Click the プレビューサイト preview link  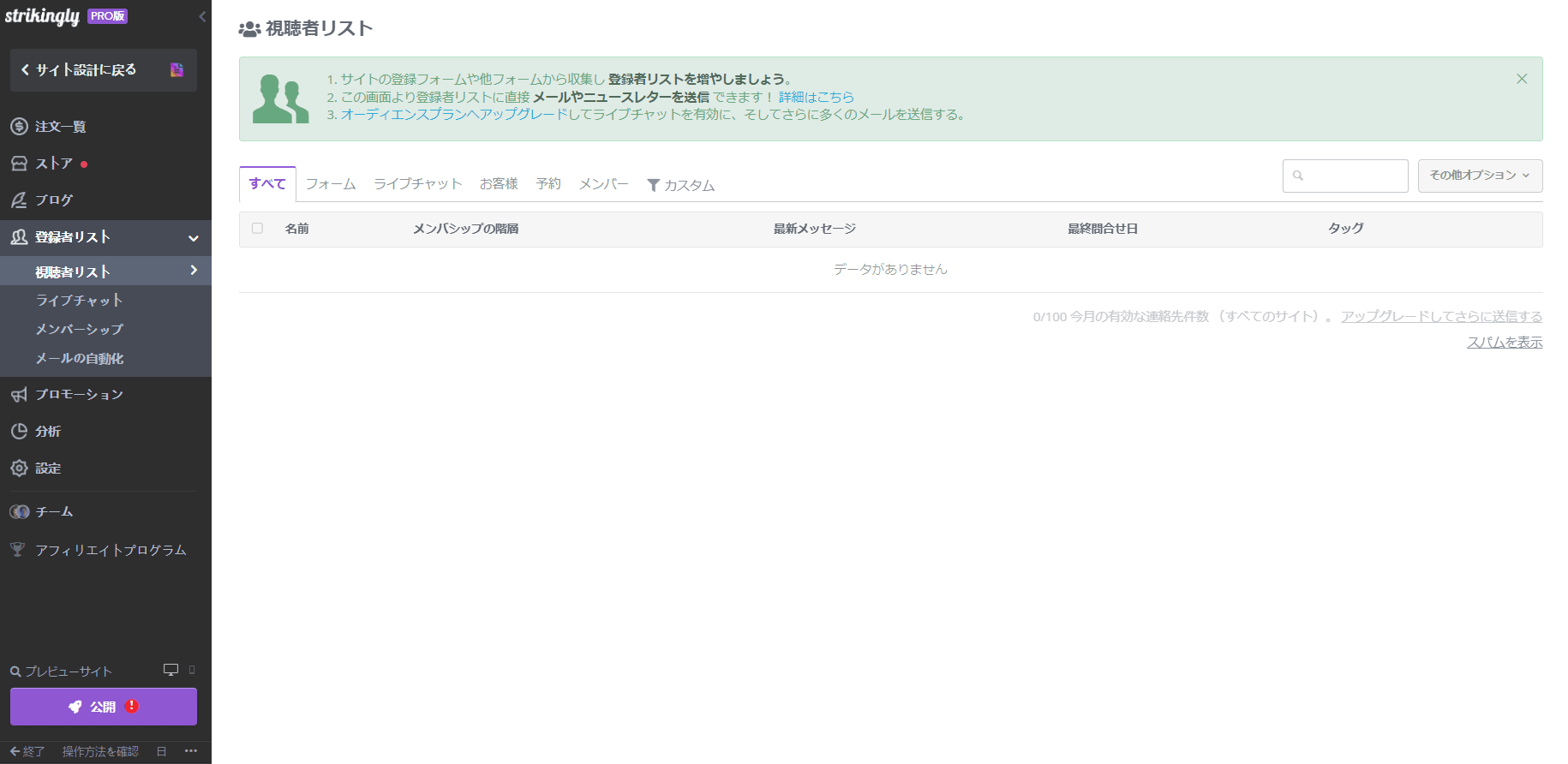(61, 671)
